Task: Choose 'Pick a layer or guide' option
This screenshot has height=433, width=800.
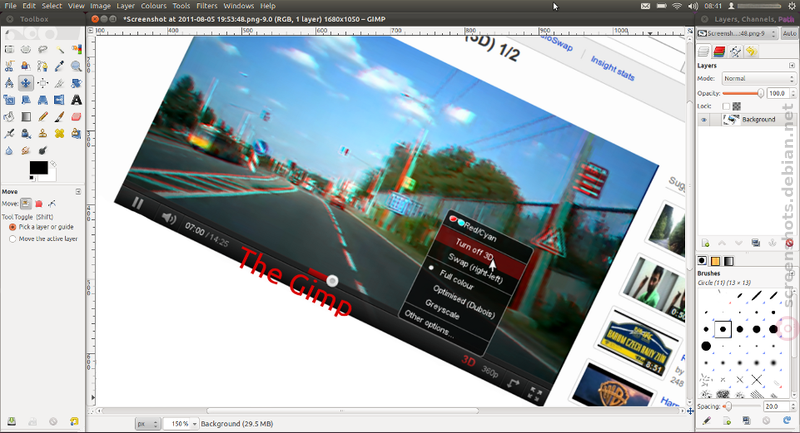Action: tap(41, 227)
